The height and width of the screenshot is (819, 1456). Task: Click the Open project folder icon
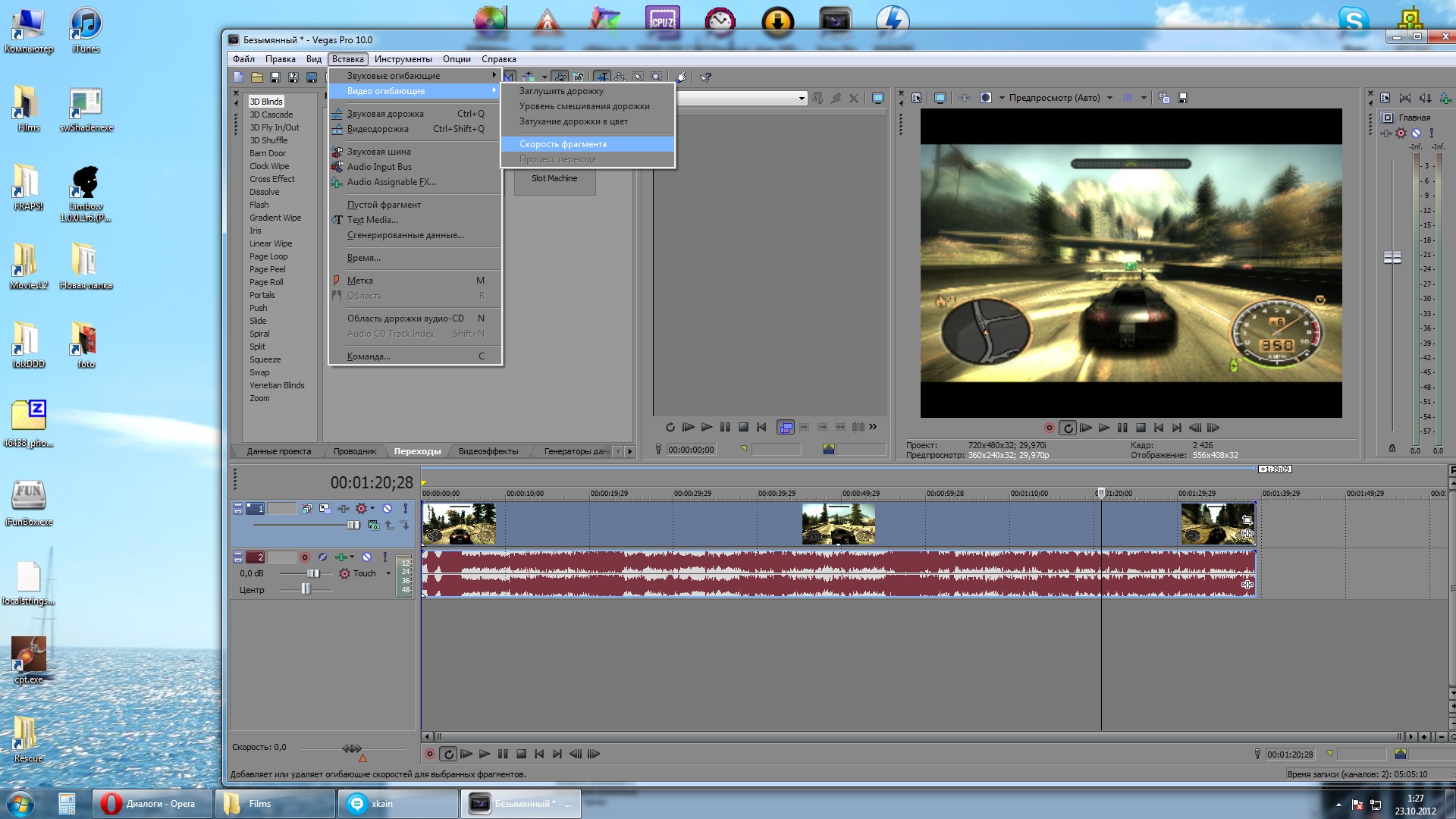click(x=257, y=77)
